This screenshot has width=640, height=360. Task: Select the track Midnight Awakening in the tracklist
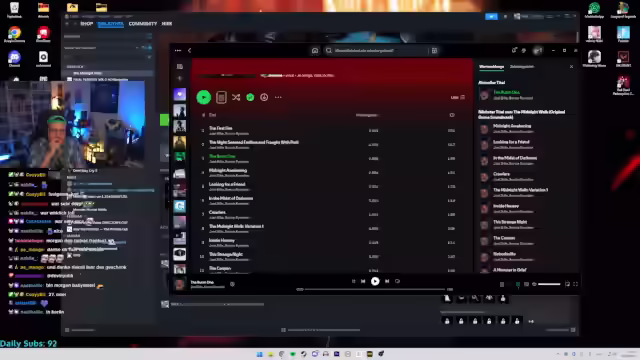[x=228, y=170]
